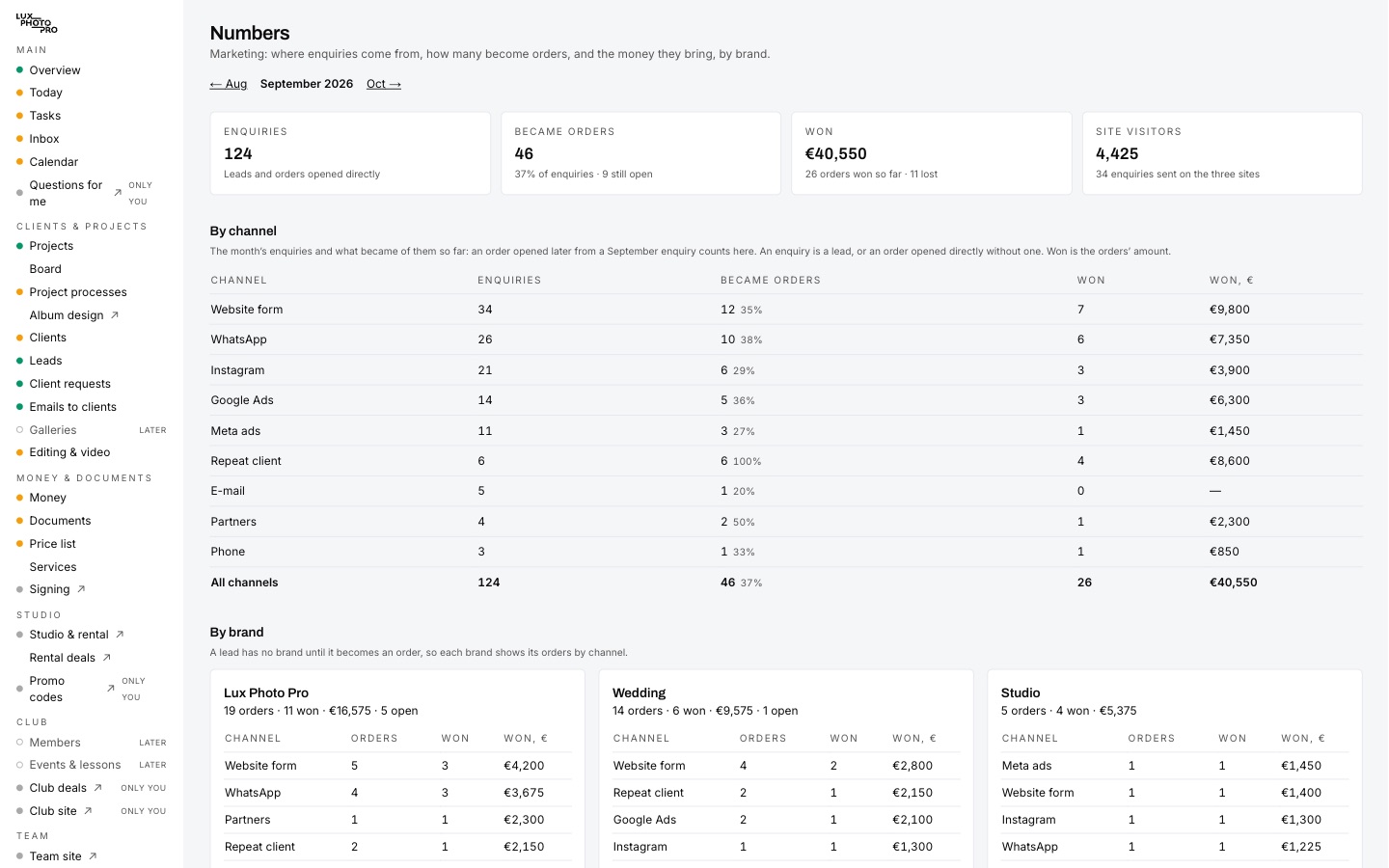Viewport: 1389px width, 868px height.
Task: Go to Project processes
Action: [x=78, y=292]
